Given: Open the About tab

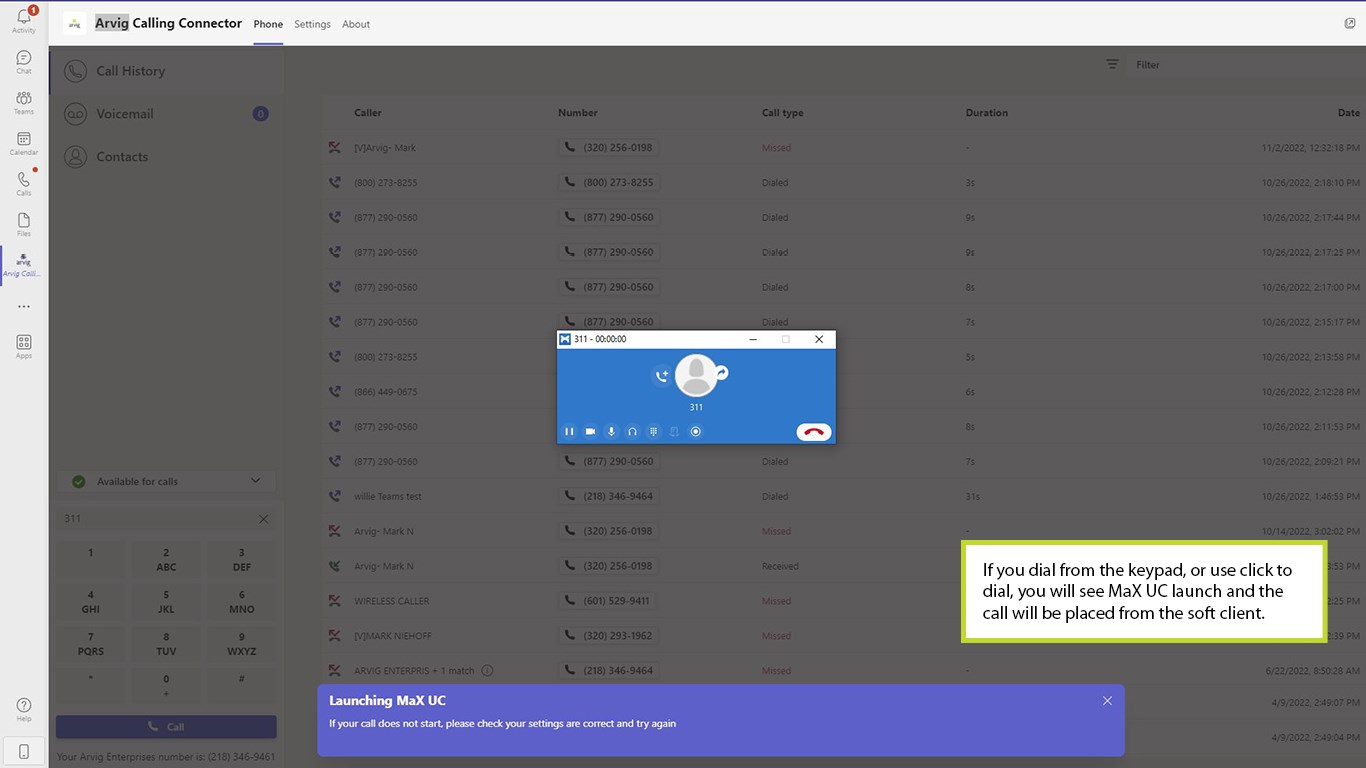Looking at the screenshot, I should tap(356, 24).
